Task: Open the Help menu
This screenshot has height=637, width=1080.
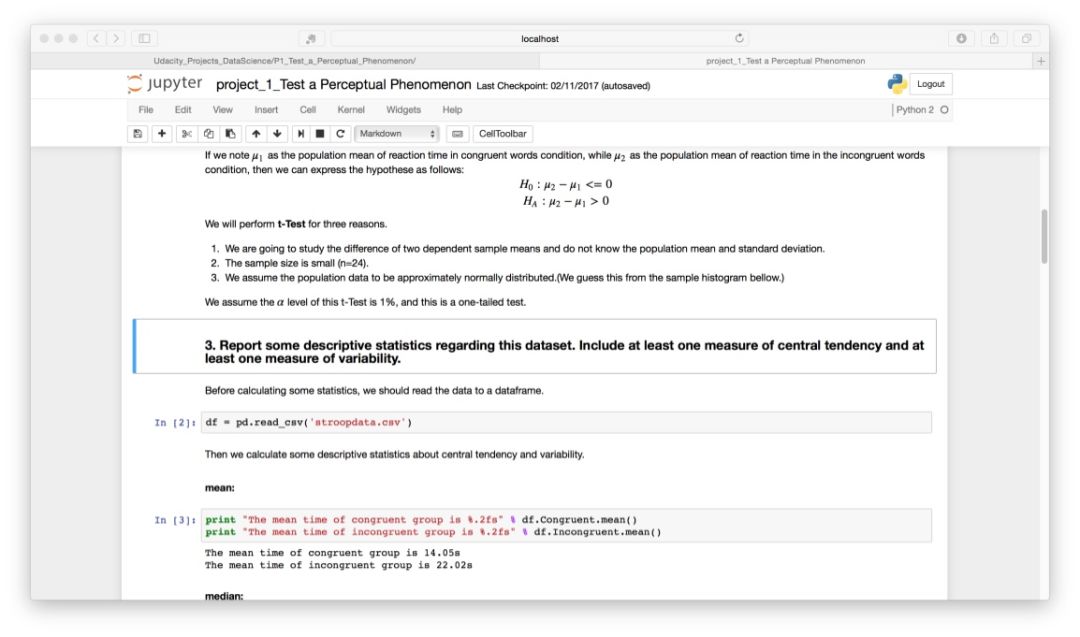Action: point(452,109)
